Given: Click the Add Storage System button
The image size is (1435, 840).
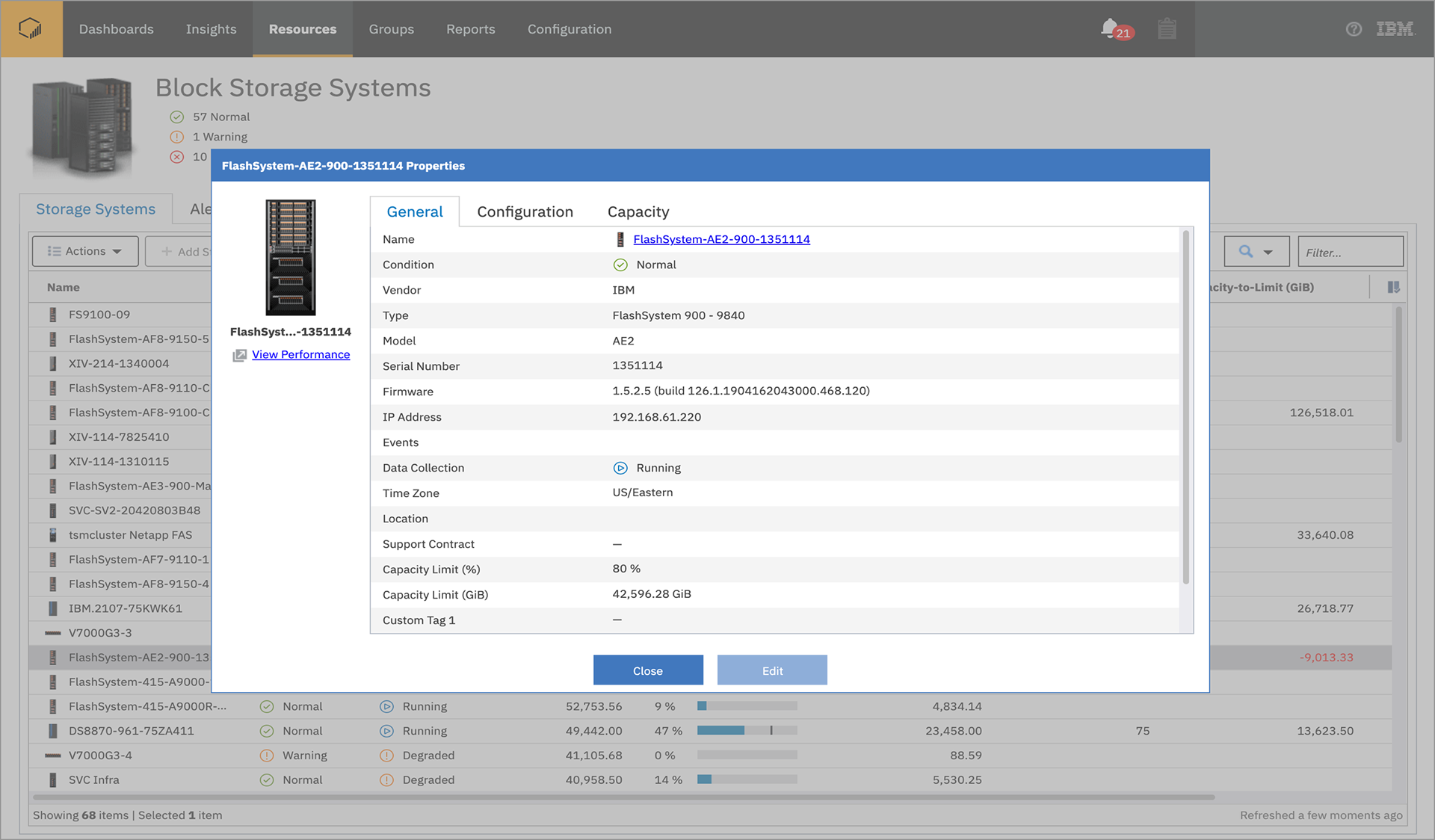Looking at the screenshot, I should click(179, 251).
